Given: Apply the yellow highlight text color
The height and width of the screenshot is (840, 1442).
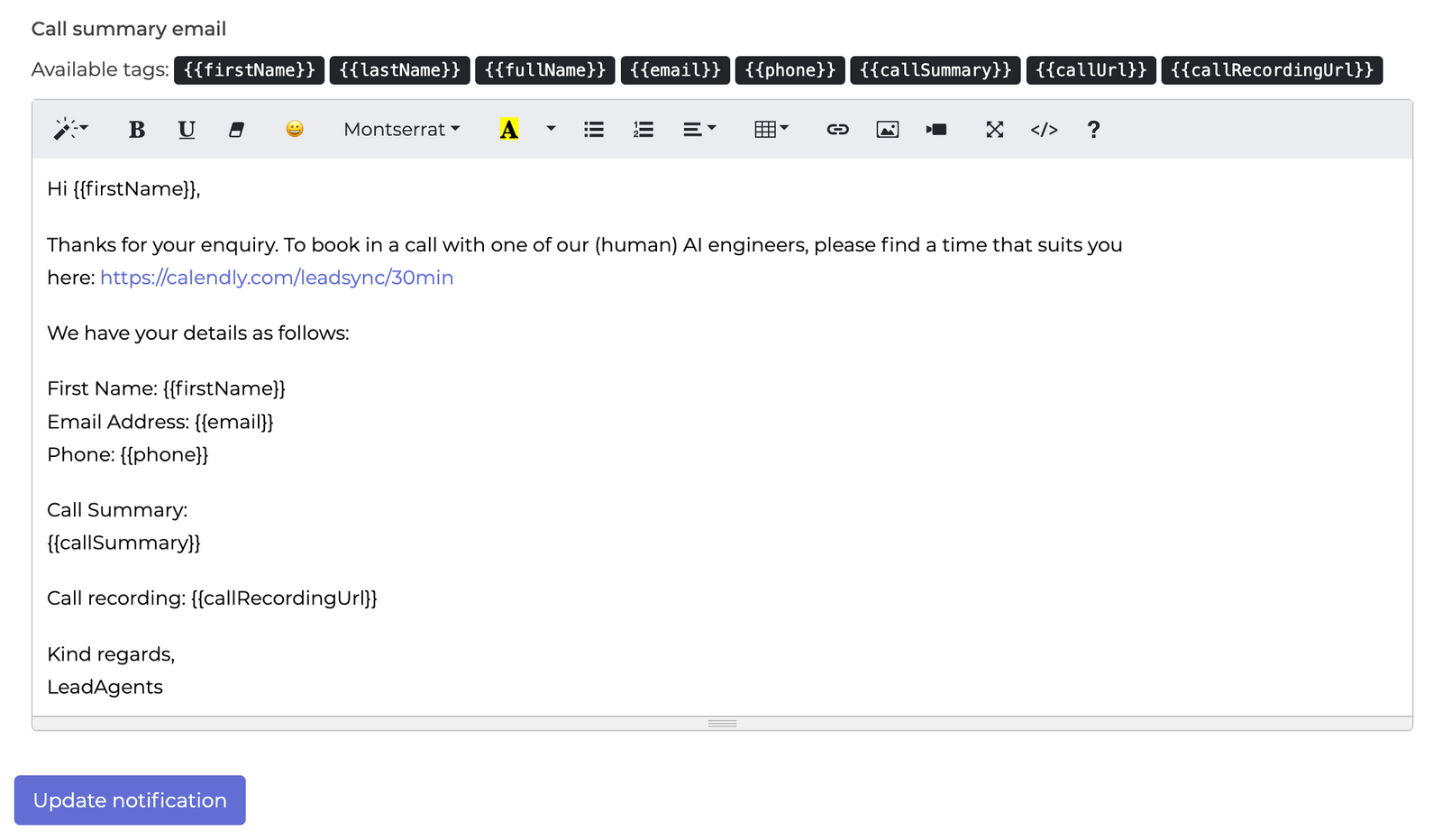Looking at the screenshot, I should tap(509, 130).
